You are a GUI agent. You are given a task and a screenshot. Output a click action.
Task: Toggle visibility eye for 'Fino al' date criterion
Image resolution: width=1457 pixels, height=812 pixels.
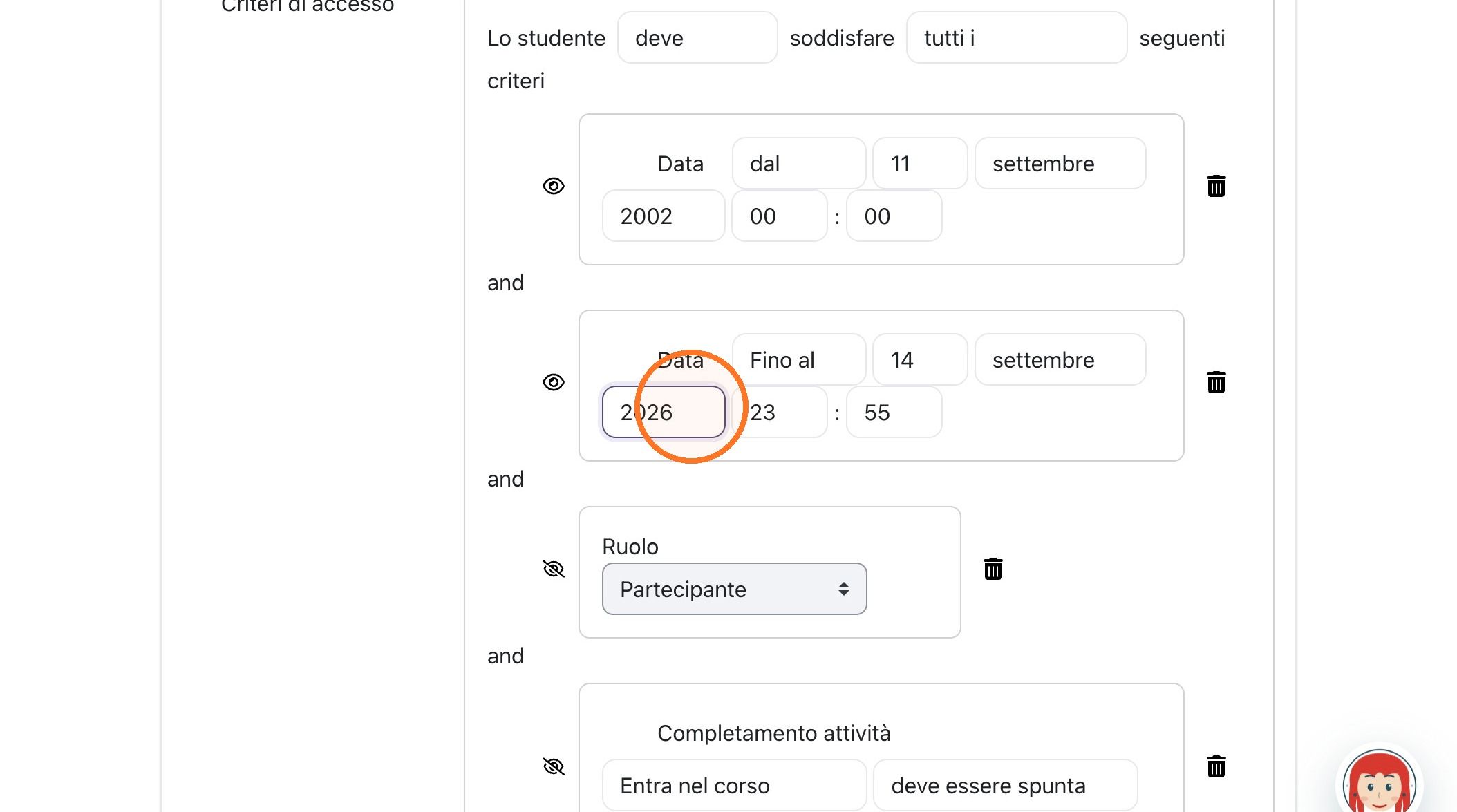[554, 382]
